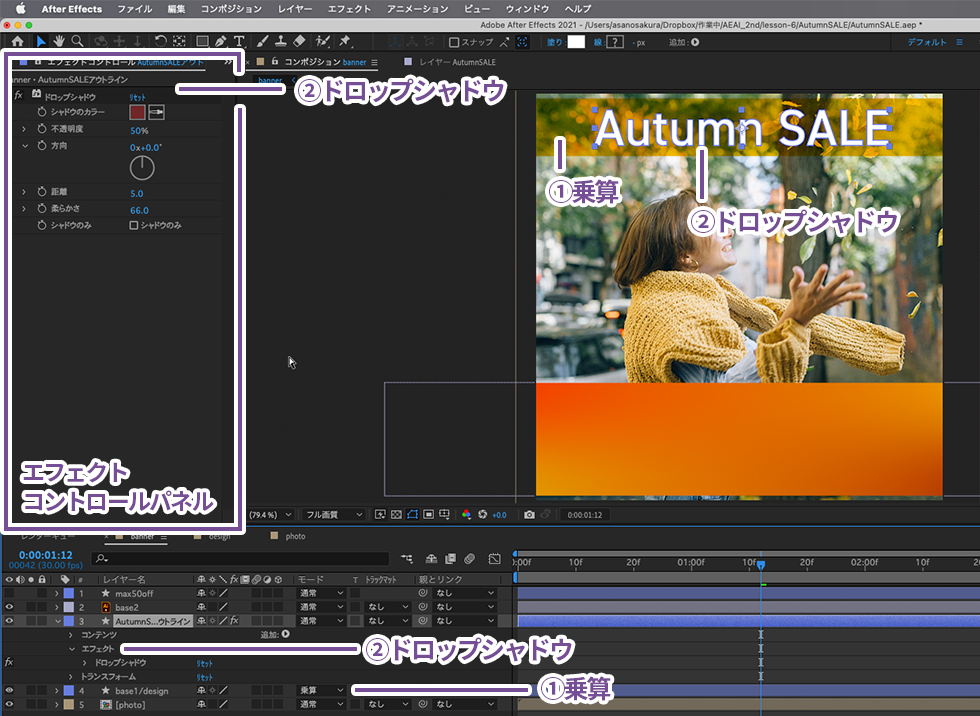Click the shadow color red swatch
Viewport: 980px width, 716px height.
137,112
